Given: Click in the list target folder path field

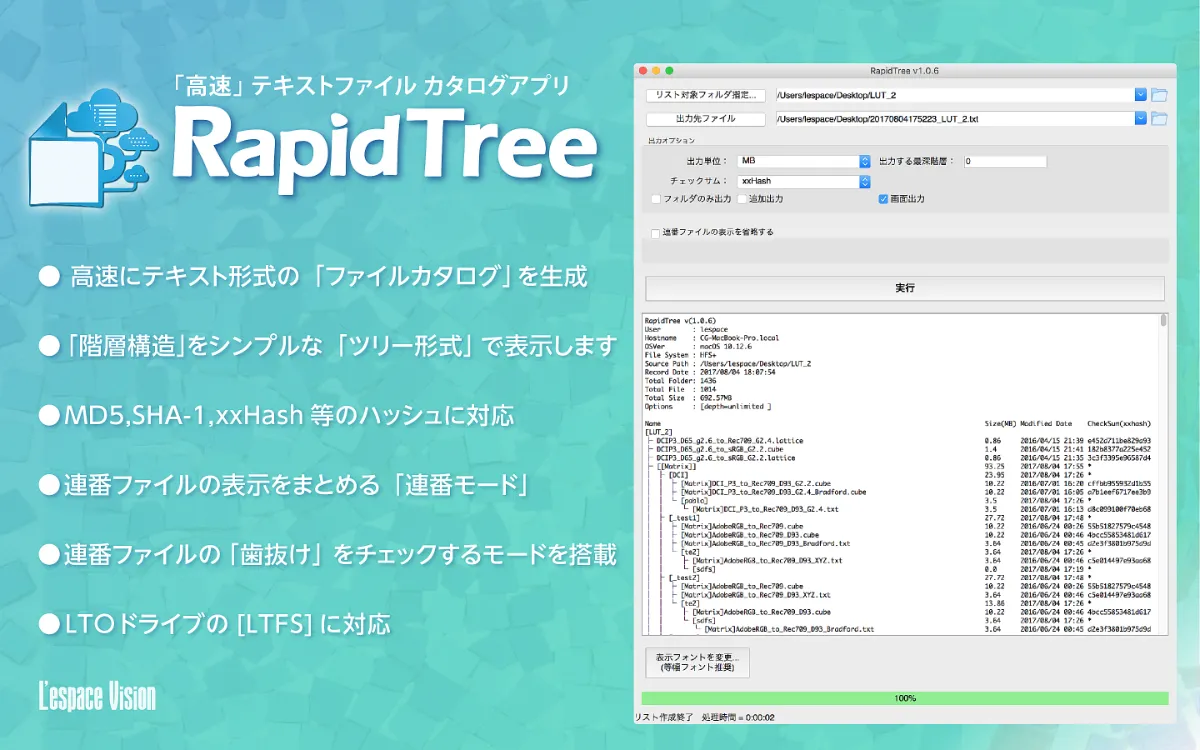Looking at the screenshot, I should click(954, 95).
